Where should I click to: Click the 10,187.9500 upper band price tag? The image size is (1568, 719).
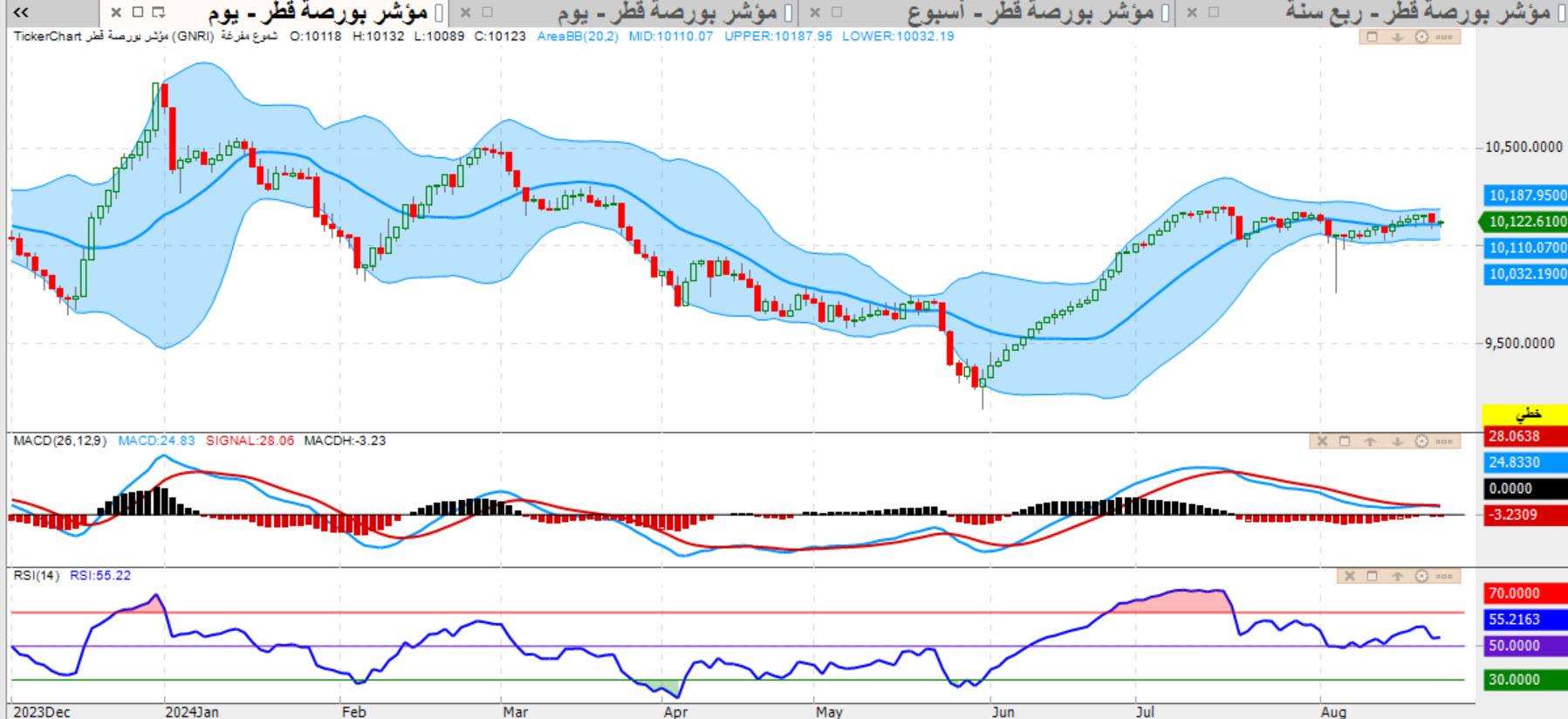coord(1526,195)
